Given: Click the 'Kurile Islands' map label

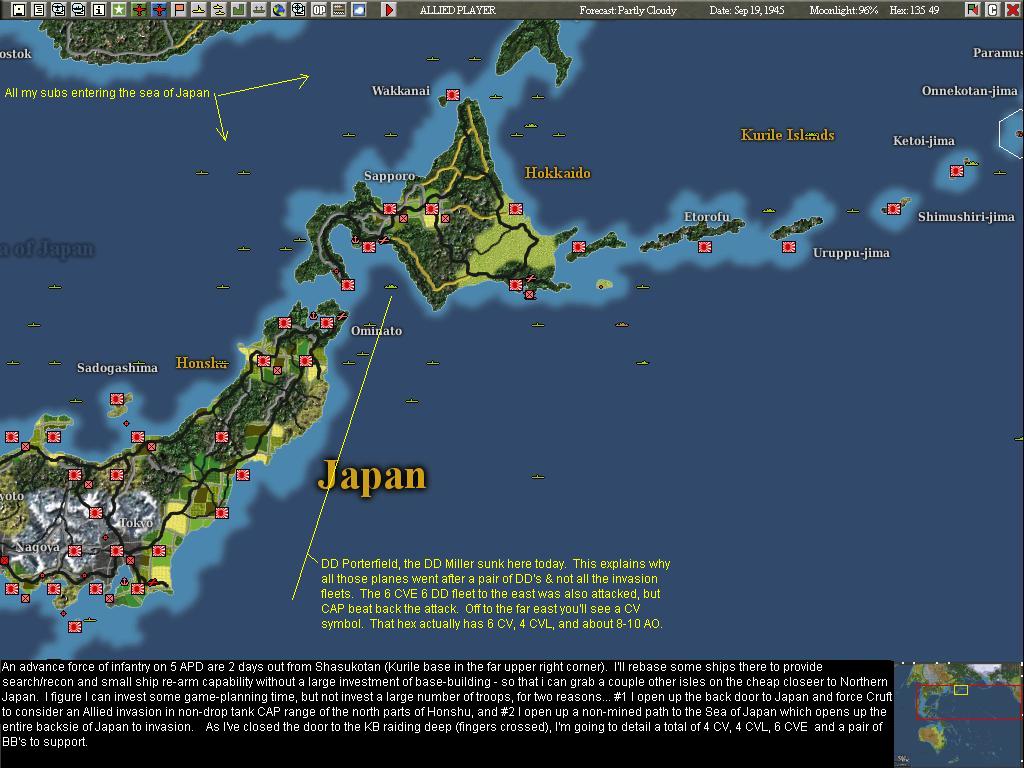Looking at the screenshot, I should click(x=788, y=135).
